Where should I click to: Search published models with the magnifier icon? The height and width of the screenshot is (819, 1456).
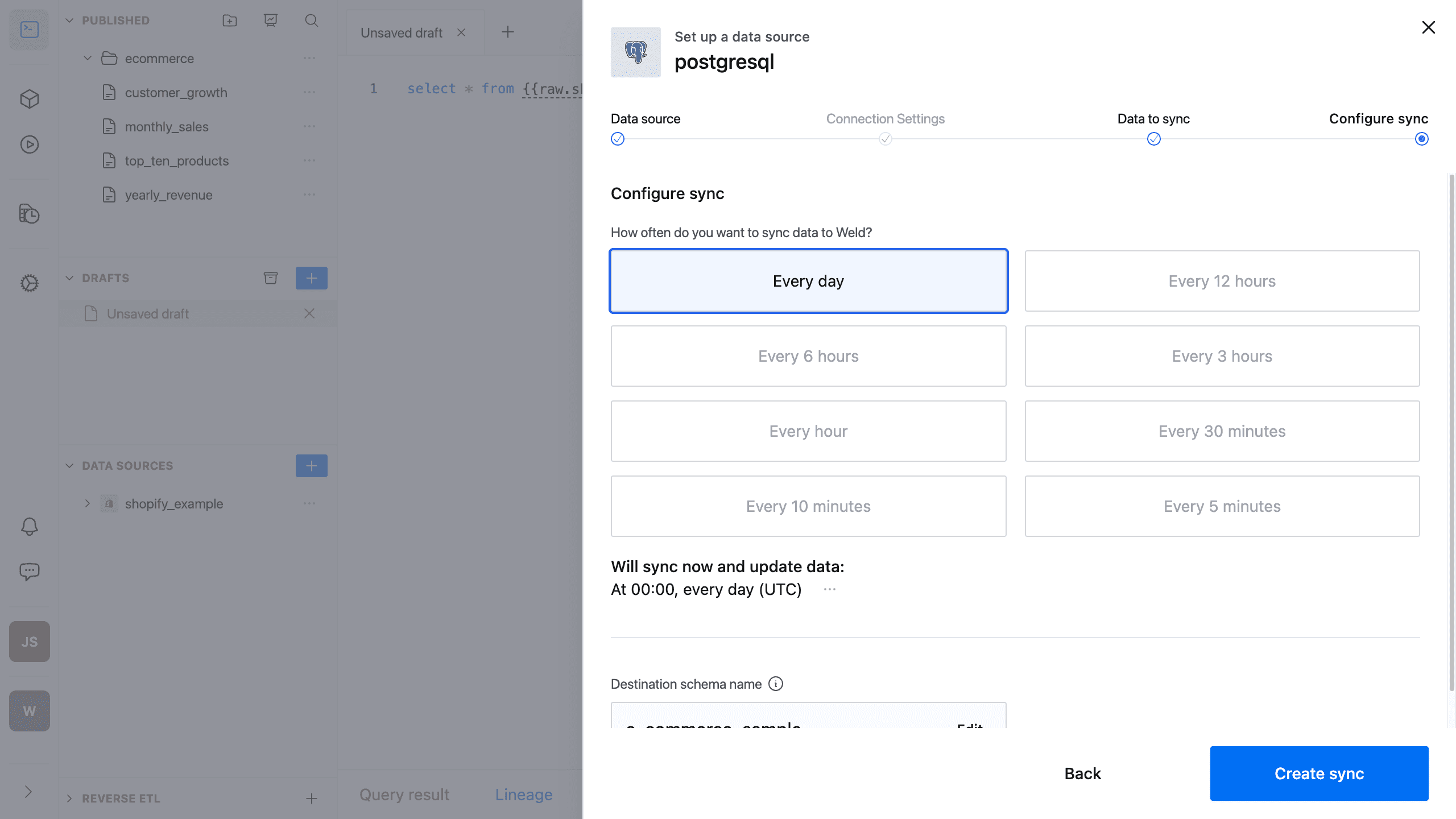[311, 20]
